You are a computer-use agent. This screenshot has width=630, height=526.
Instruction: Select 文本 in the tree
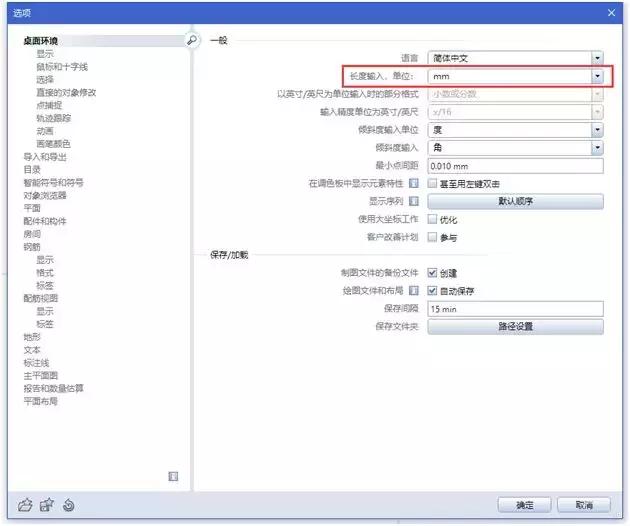[32, 350]
